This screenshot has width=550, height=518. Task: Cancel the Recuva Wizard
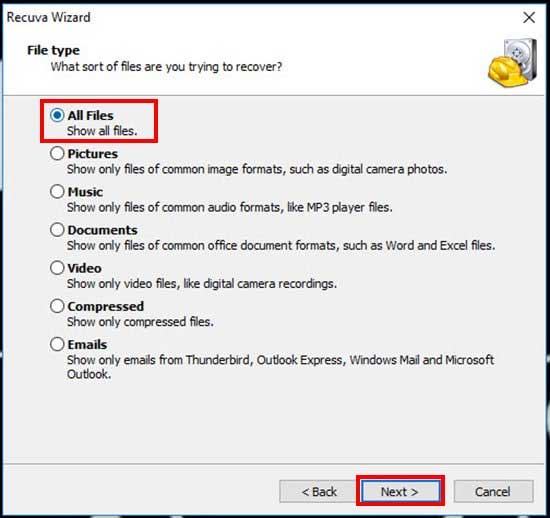[x=493, y=491]
